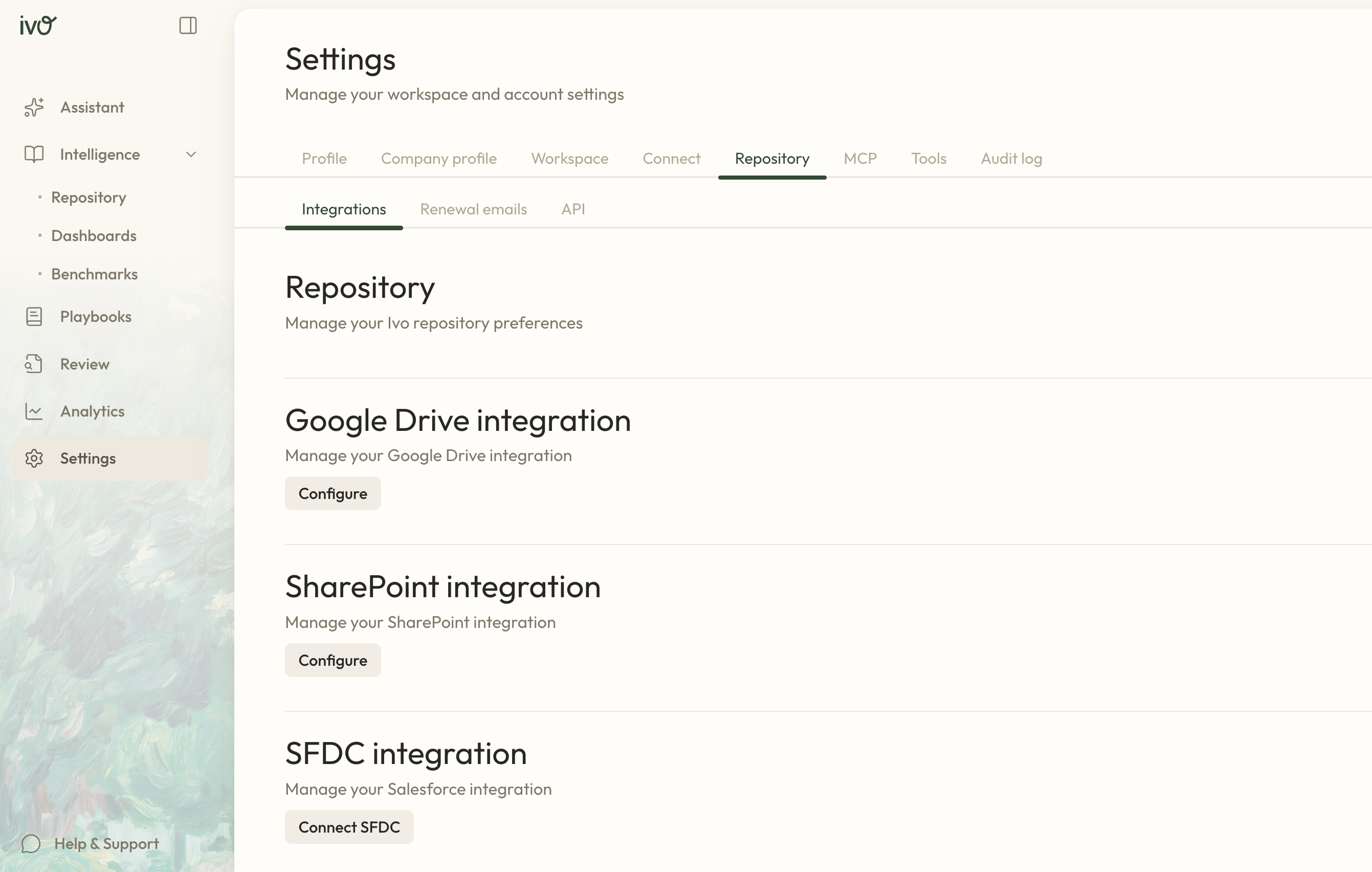Toggle the sidebar collapse icon
Viewport: 1372px width, 872px height.
click(187, 25)
